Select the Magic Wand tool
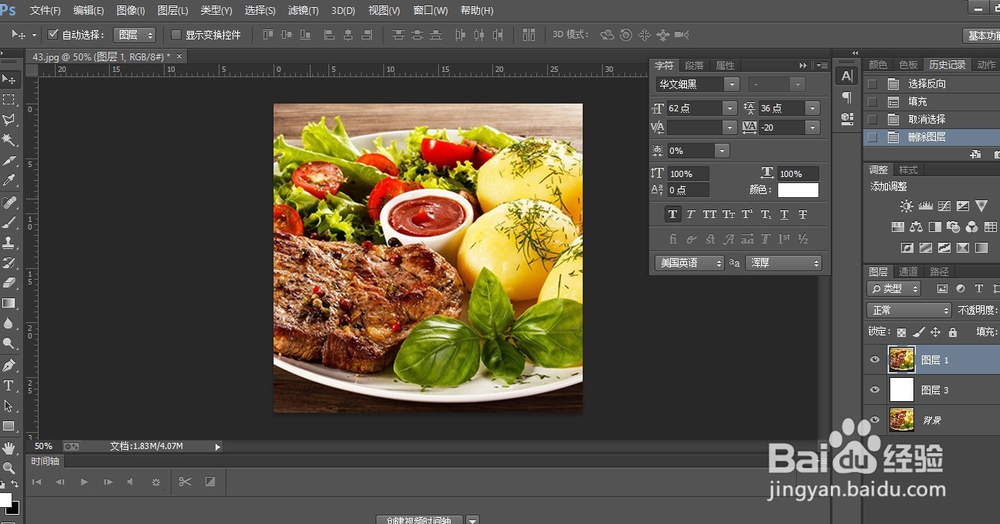 click(9, 140)
